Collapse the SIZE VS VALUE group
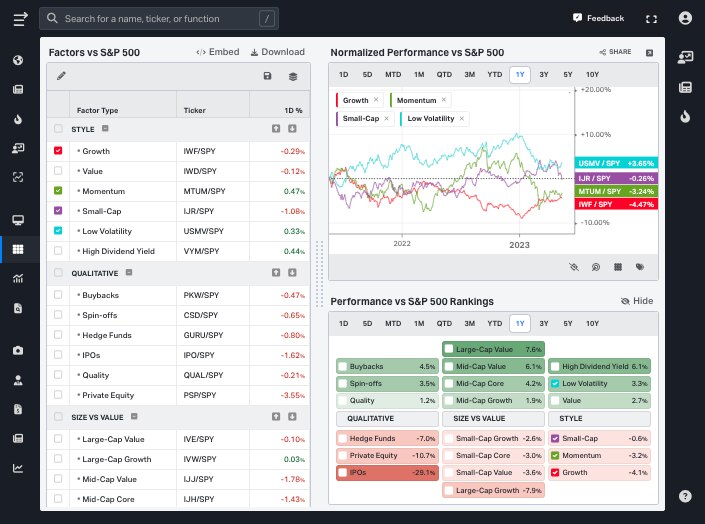 point(135,417)
